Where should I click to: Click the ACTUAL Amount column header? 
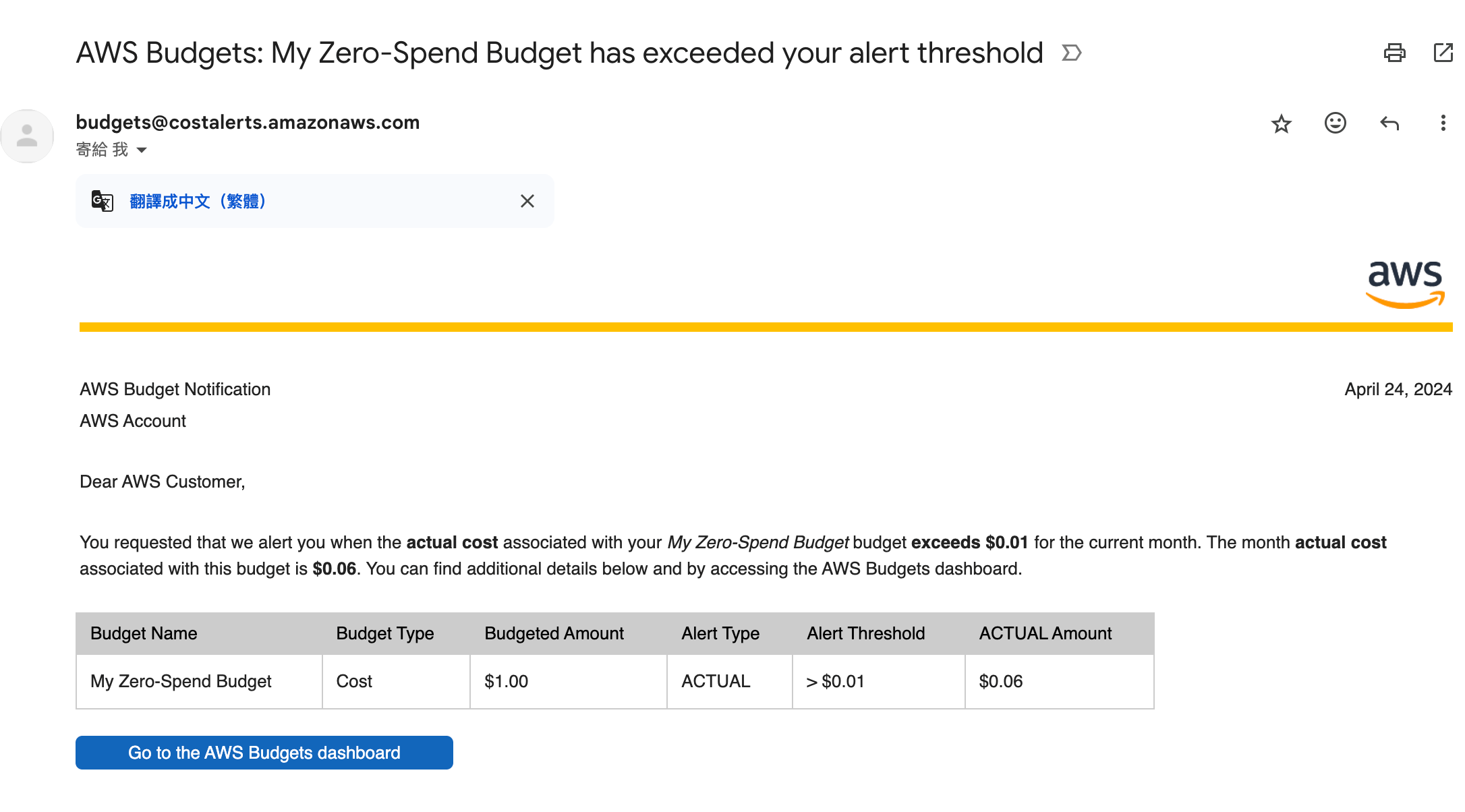(x=1045, y=633)
